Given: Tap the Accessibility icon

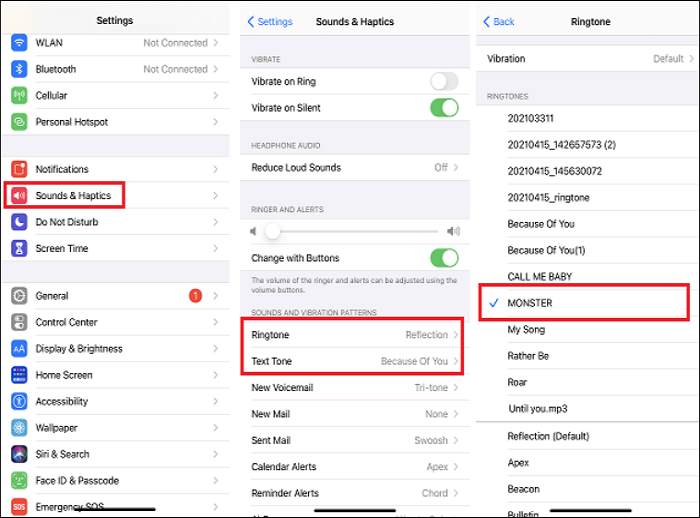Looking at the screenshot, I should click(19, 401).
